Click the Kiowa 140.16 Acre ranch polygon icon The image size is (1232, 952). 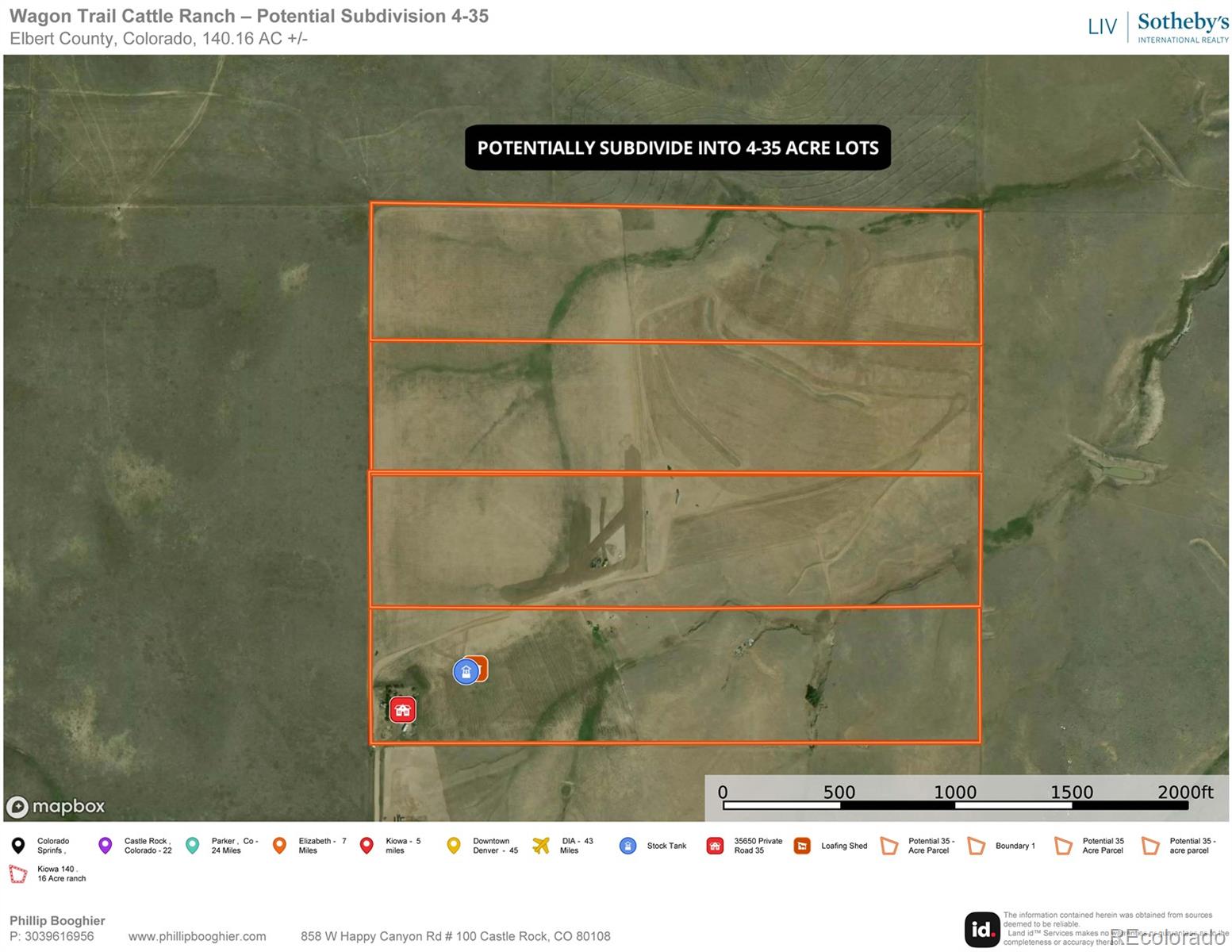pos(17,874)
